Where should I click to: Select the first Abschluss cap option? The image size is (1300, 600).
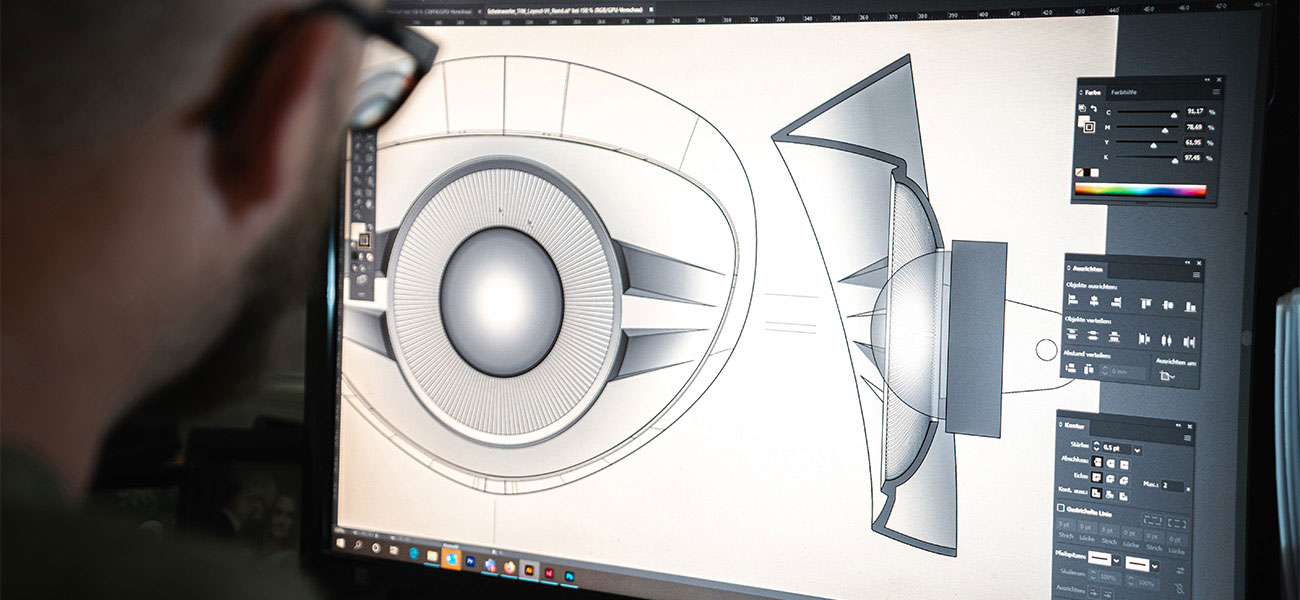pos(1097,461)
